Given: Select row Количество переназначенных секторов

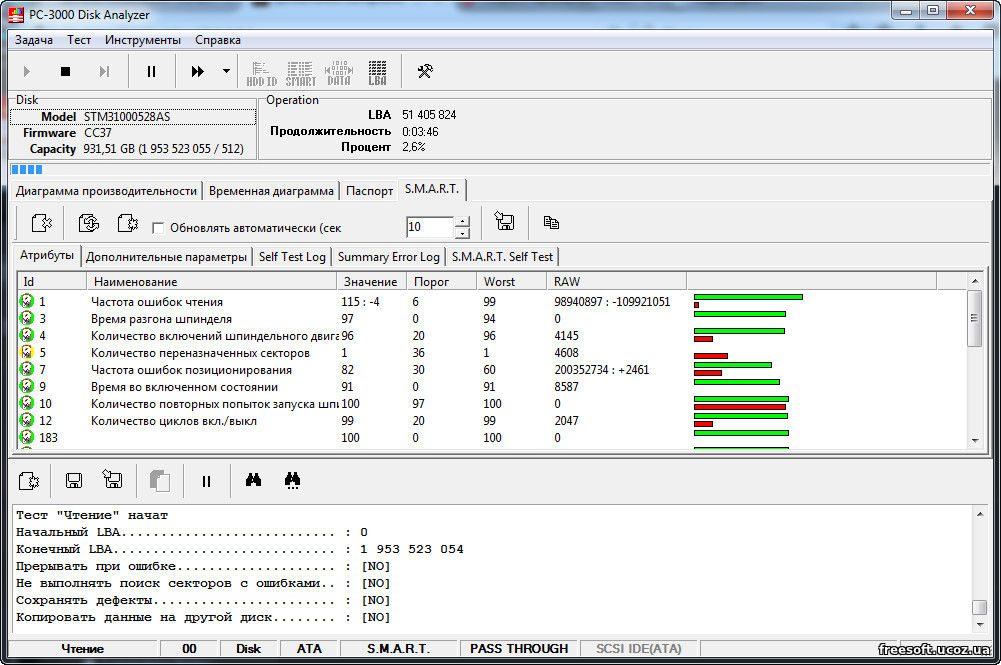Looking at the screenshot, I should click(492, 352).
